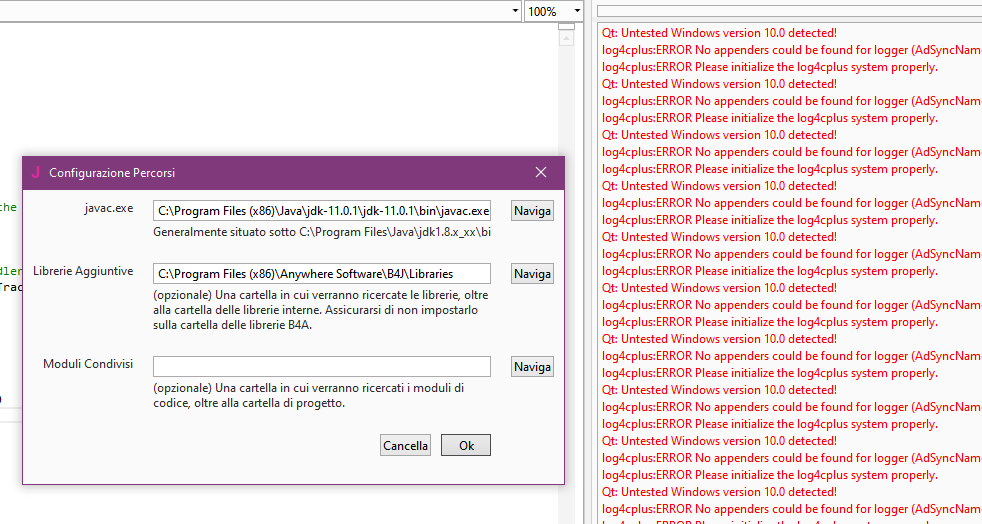Click the Cancella button
982x524 pixels.
(x=405, y=445)
